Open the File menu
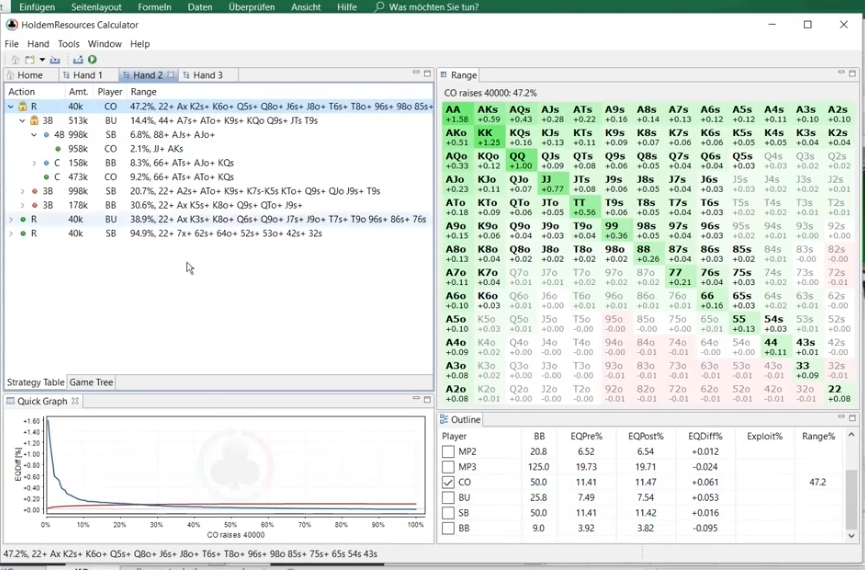Viewport: 865px width, 570px height. coord(12,44)
